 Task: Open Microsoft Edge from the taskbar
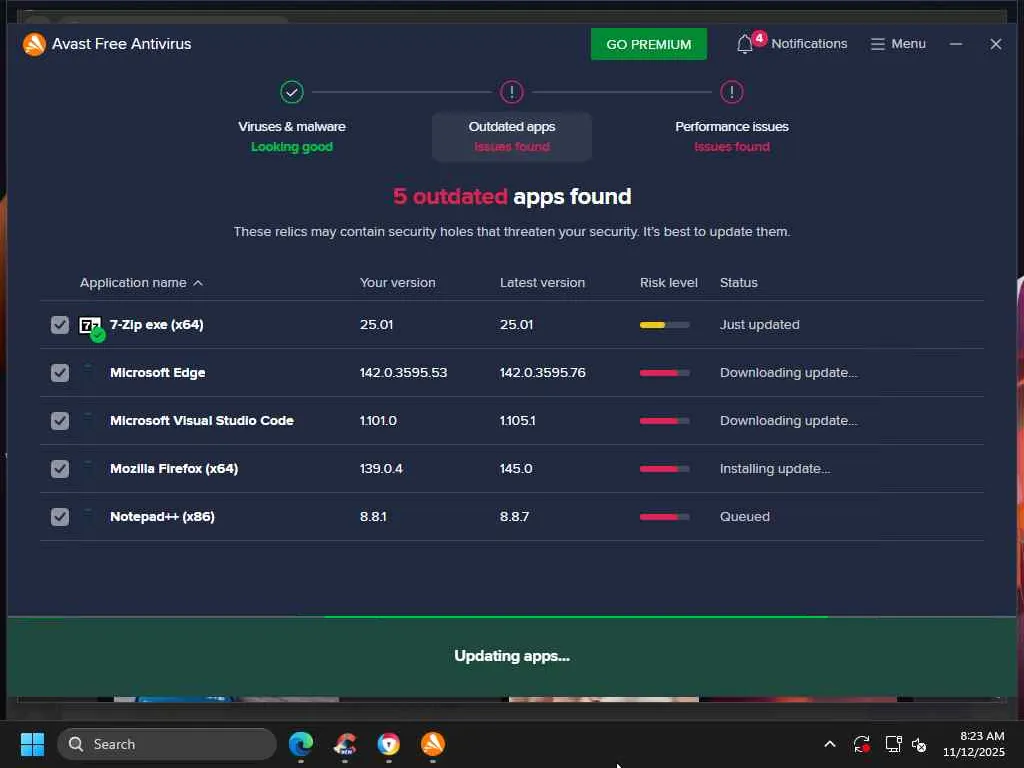301,744
